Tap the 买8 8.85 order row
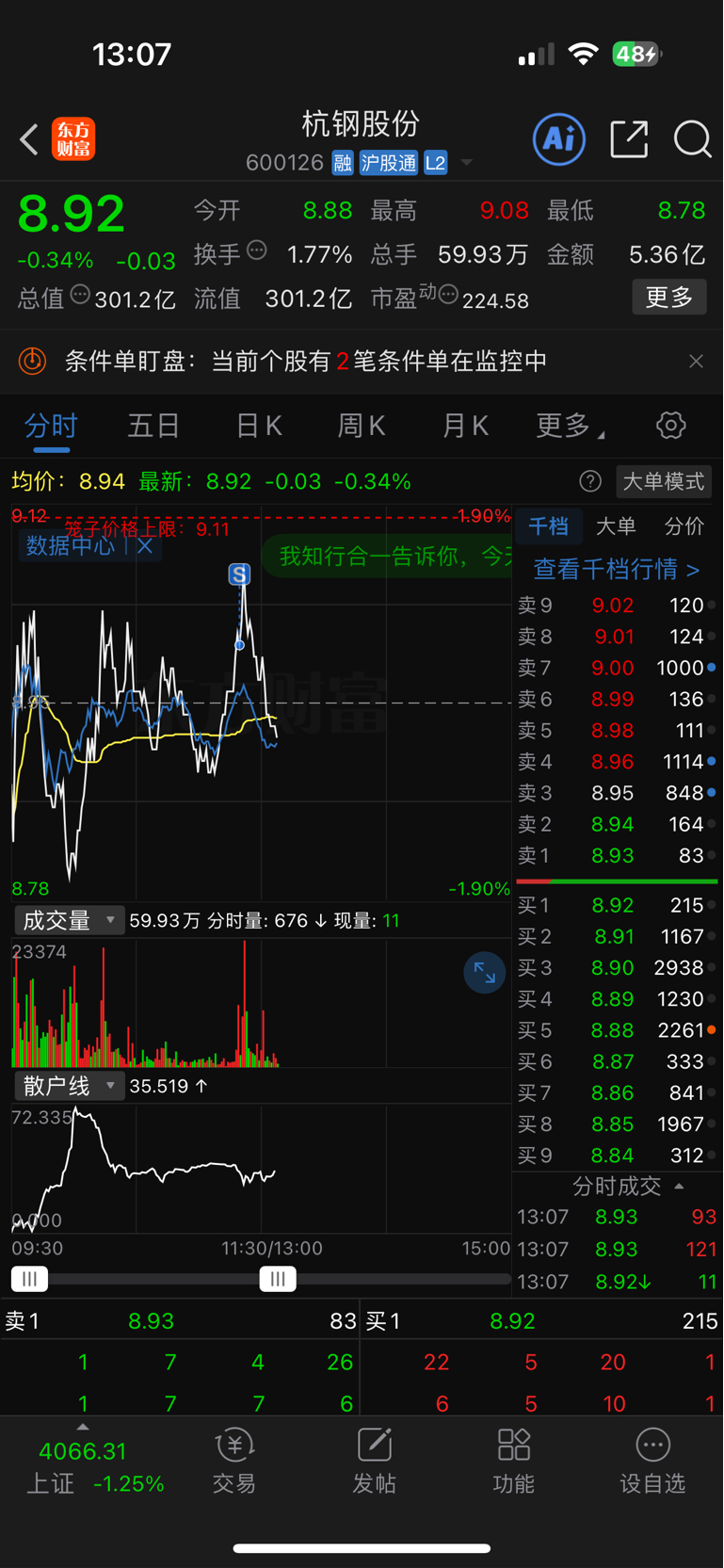Viewport: 724px width, 1568px height. pyautogui.click(x=618, y=1123)
